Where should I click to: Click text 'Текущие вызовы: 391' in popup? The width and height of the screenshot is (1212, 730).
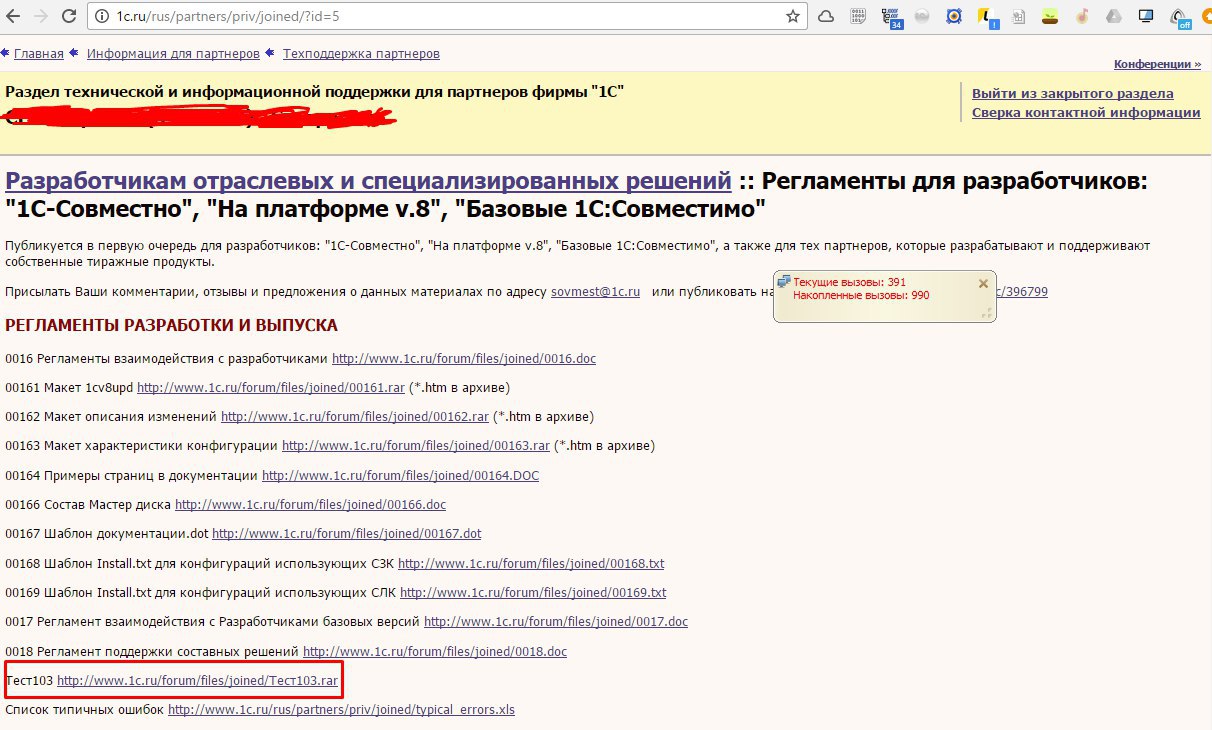pyautogui.click(x=849, y=283)
